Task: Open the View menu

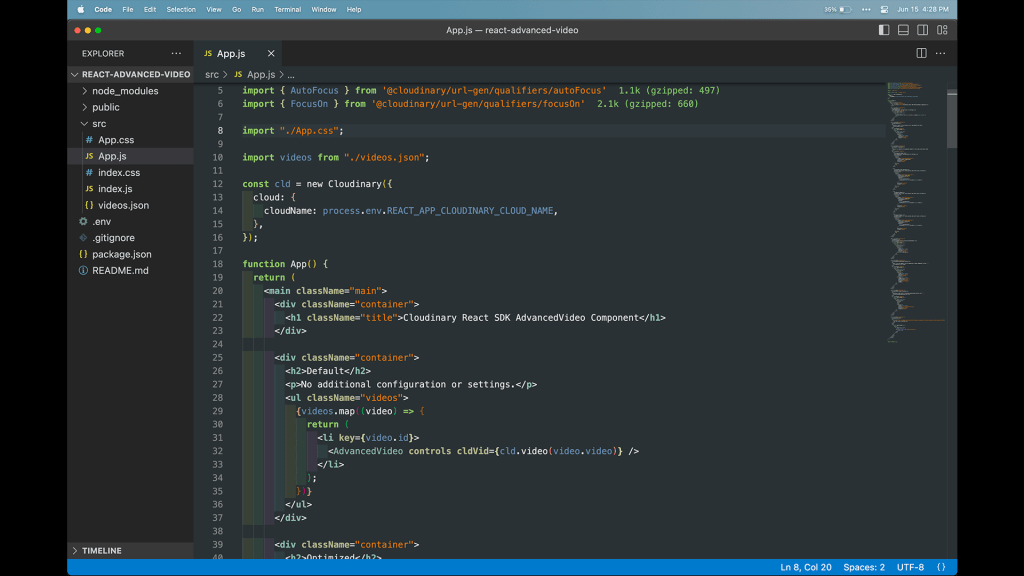Action: pyautogui.click(x=214, y=9)
